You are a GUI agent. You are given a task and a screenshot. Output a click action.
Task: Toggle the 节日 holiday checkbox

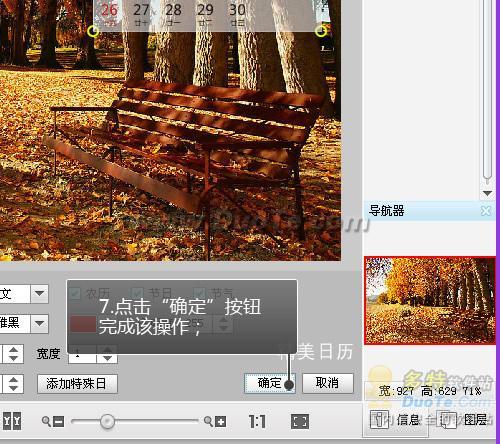pyautogui.click(x=137, y=293)
